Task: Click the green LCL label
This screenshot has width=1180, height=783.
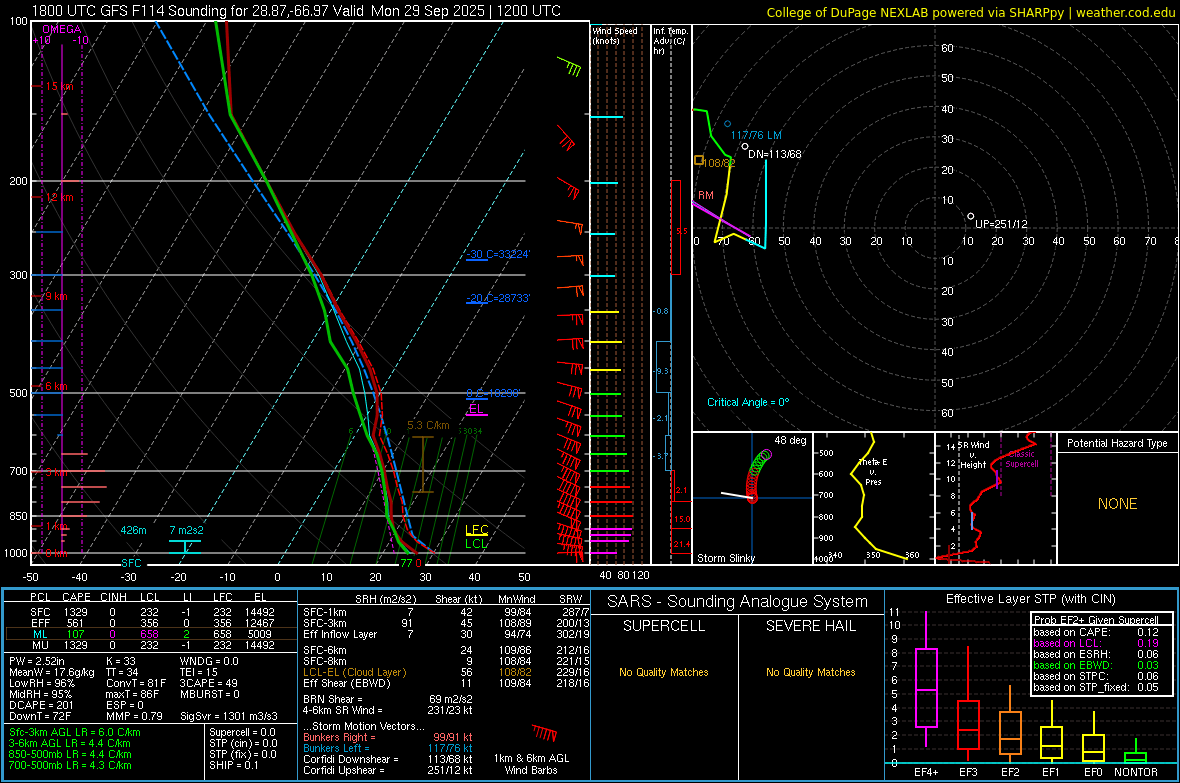Action: [476, 544]
